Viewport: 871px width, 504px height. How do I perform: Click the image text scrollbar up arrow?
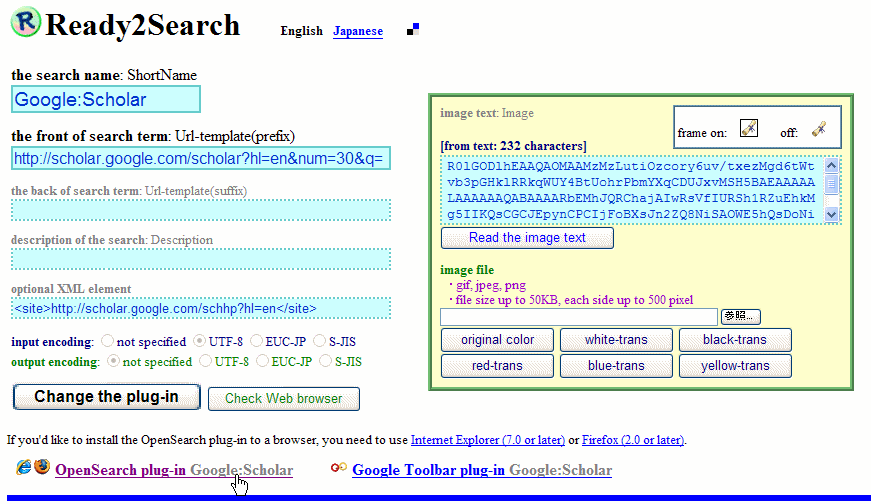coord(831,166)
